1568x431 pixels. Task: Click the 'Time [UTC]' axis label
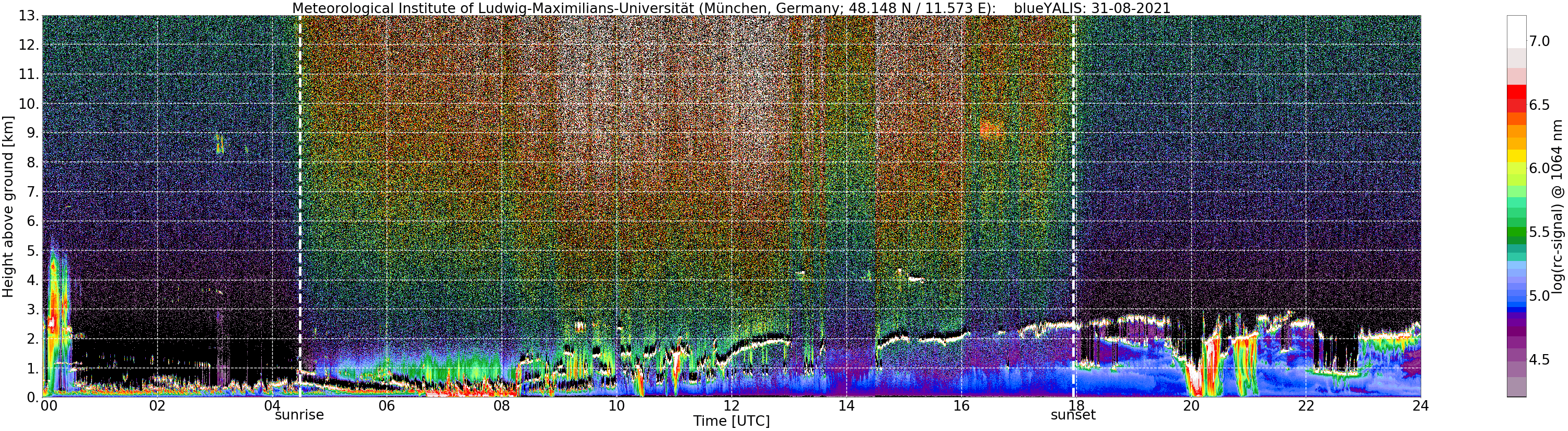(x=731, y=421)
